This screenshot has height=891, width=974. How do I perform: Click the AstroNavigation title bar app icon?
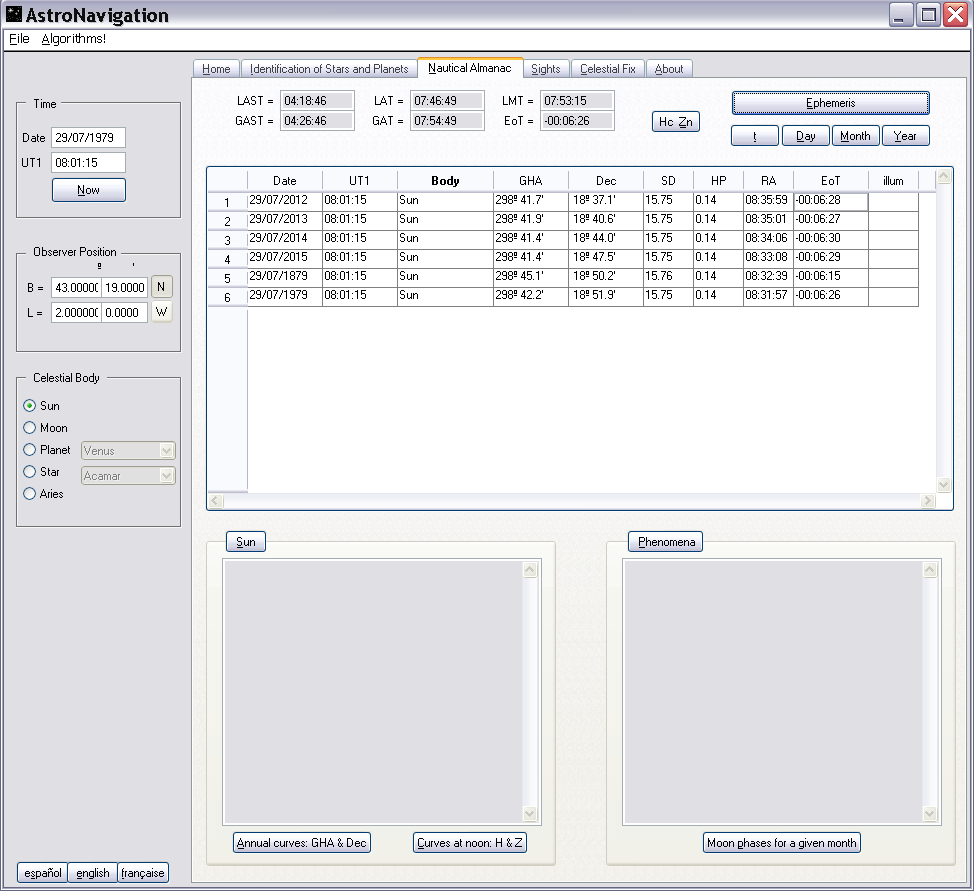coord(14,15)
